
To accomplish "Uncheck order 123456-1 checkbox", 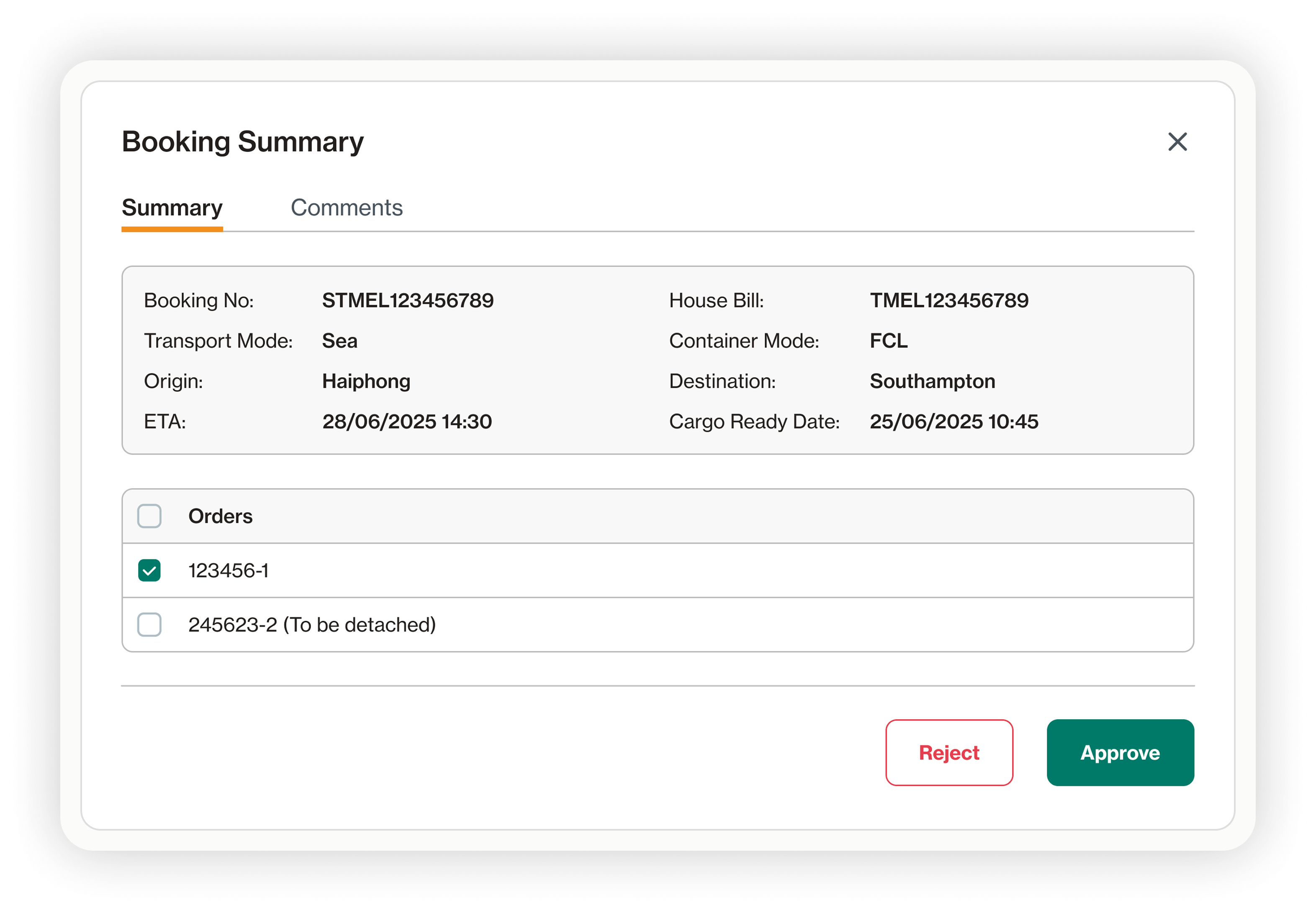I will pyautogui.click(x=149, y=570).
